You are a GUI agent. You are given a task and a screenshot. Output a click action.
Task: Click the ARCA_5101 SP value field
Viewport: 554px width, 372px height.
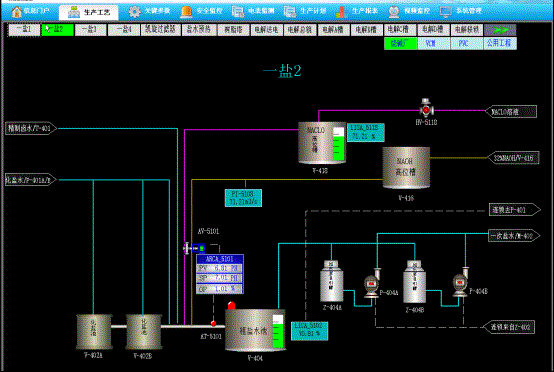pos(220,278)
